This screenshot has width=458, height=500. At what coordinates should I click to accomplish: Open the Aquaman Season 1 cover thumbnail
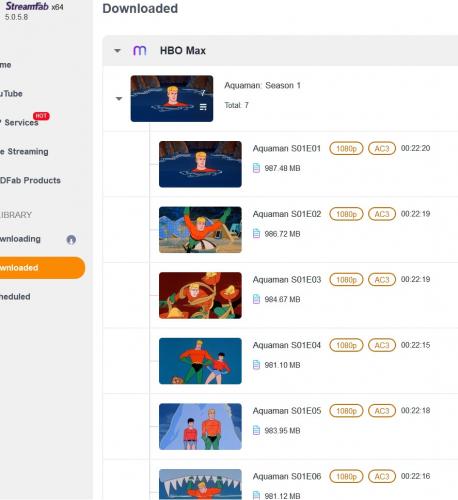point(172,99)
